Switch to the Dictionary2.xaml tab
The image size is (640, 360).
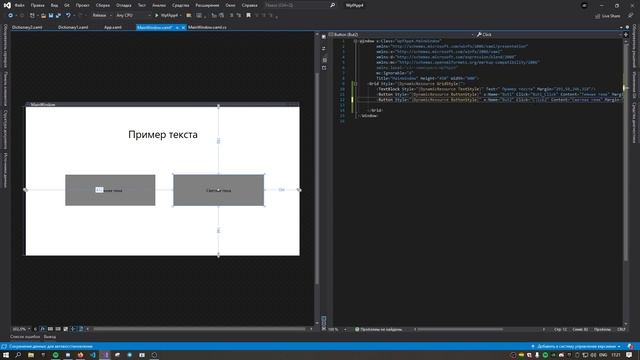(x=27, y=27)
